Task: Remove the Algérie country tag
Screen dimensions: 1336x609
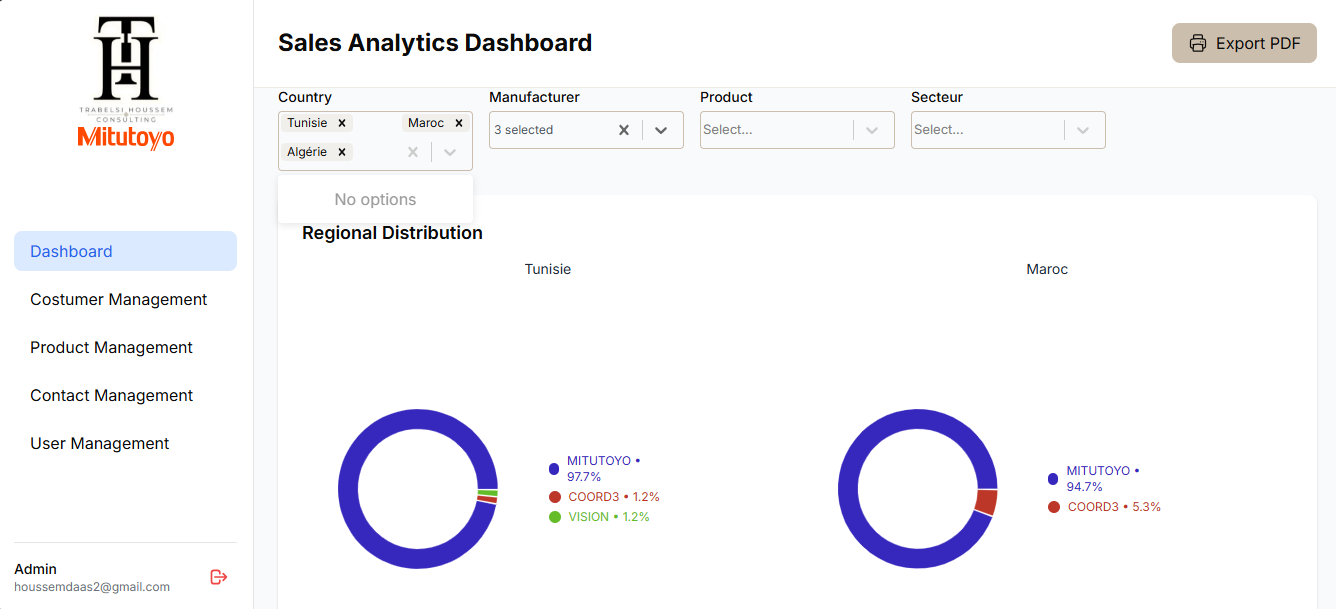Action: pos(342,152)
